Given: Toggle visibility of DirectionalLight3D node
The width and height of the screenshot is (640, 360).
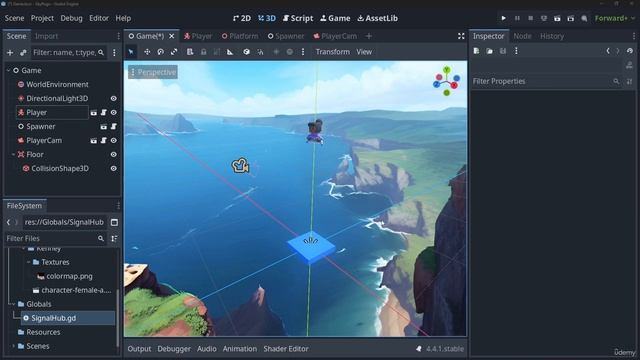Looking at the screenshot, I should pyautogui.click(x=113, y=98).
